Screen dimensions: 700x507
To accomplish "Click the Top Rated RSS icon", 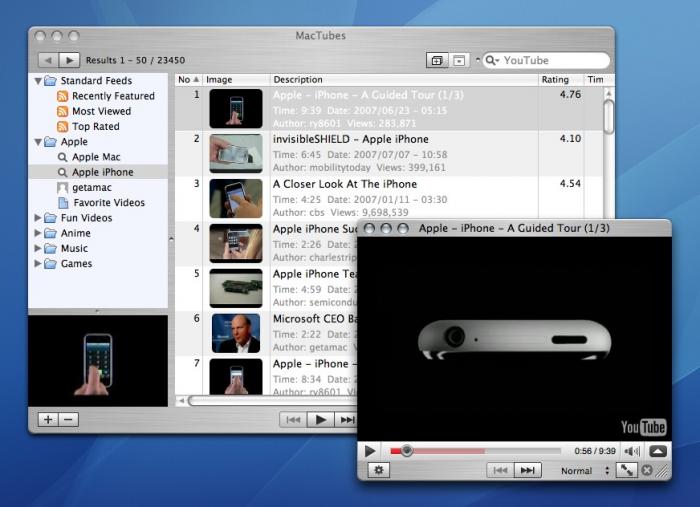I will [x=62, y=126].
